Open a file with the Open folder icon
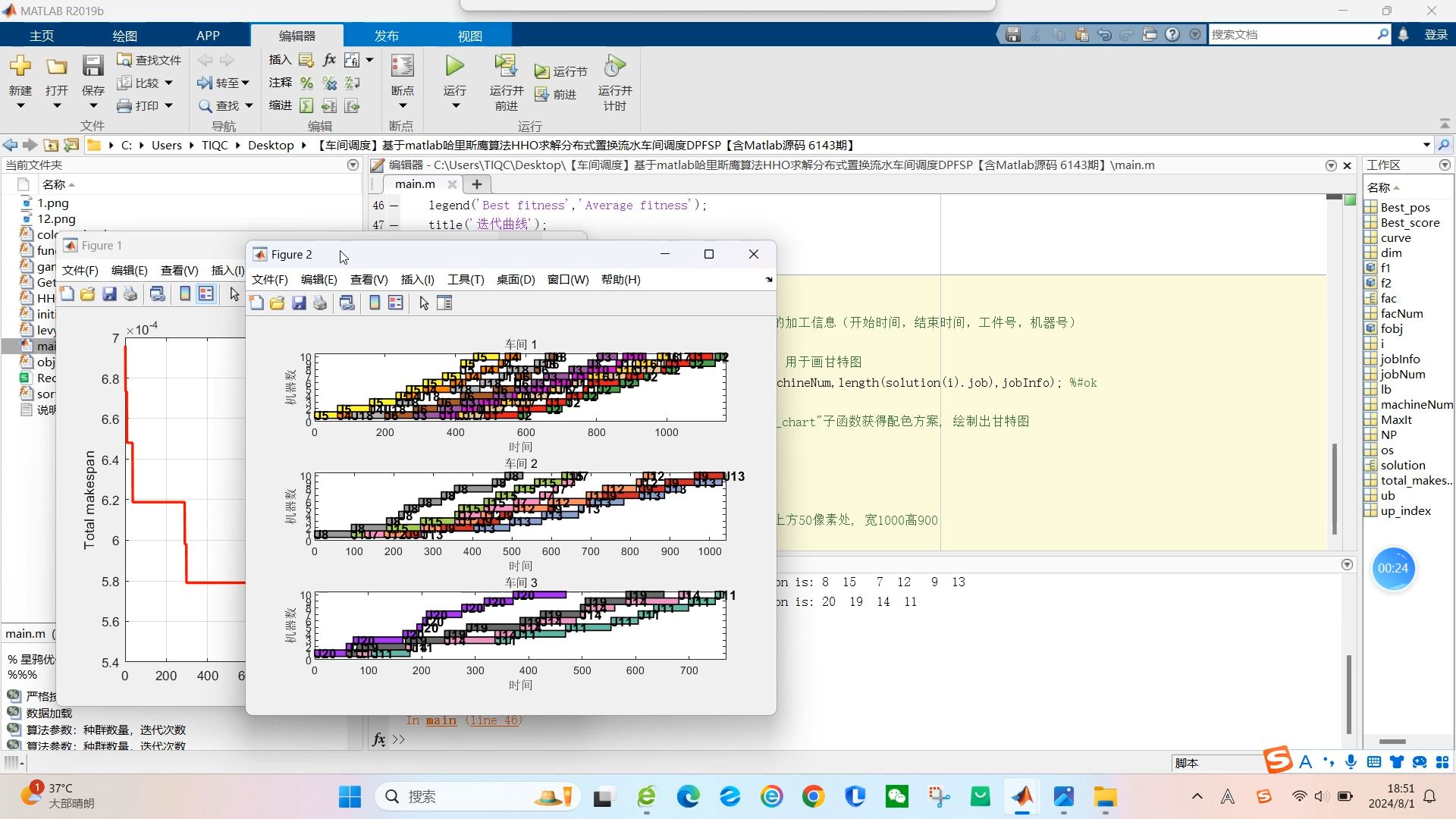 tap(56, 66)
